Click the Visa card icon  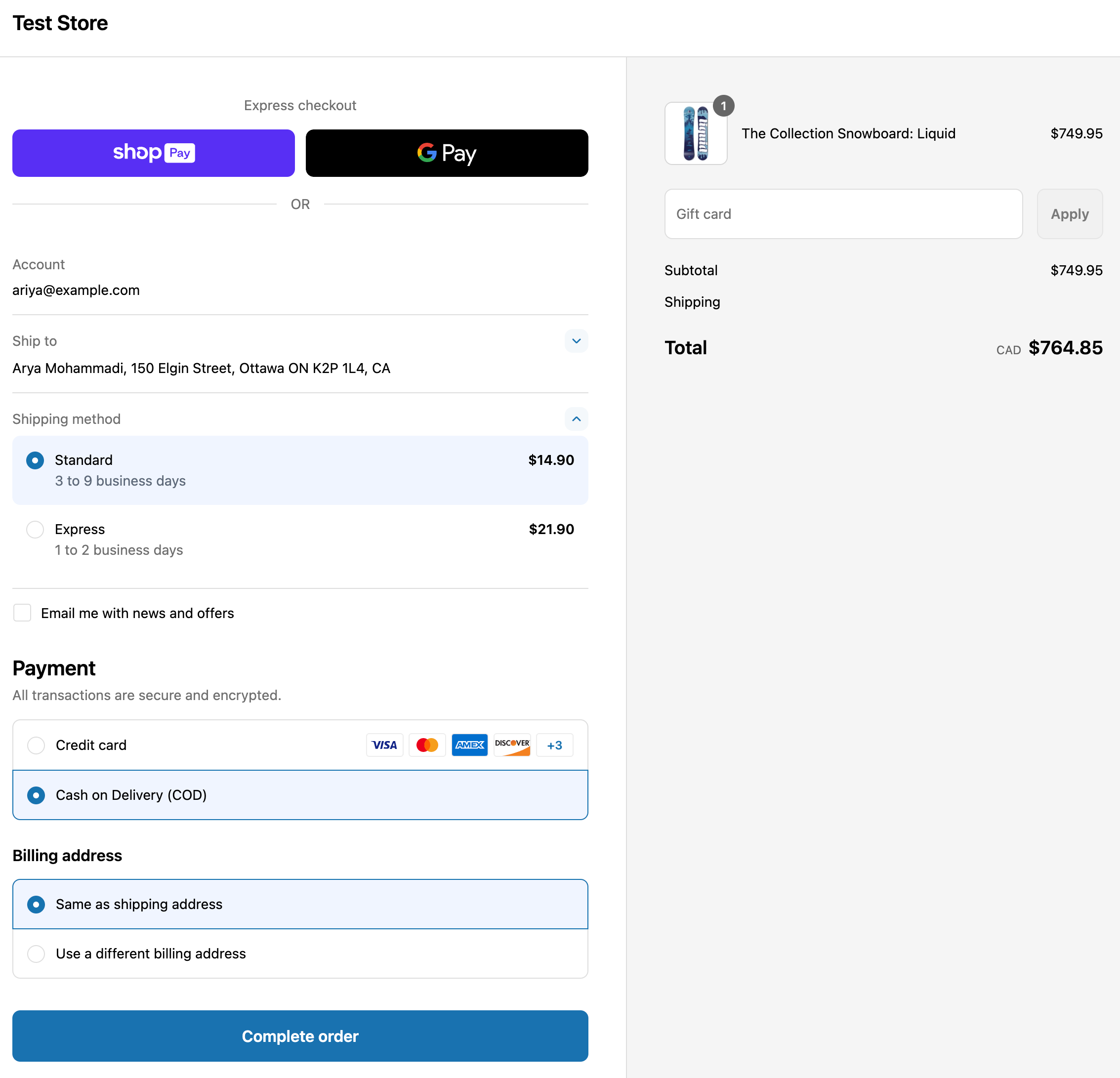[x=384, y=745]
